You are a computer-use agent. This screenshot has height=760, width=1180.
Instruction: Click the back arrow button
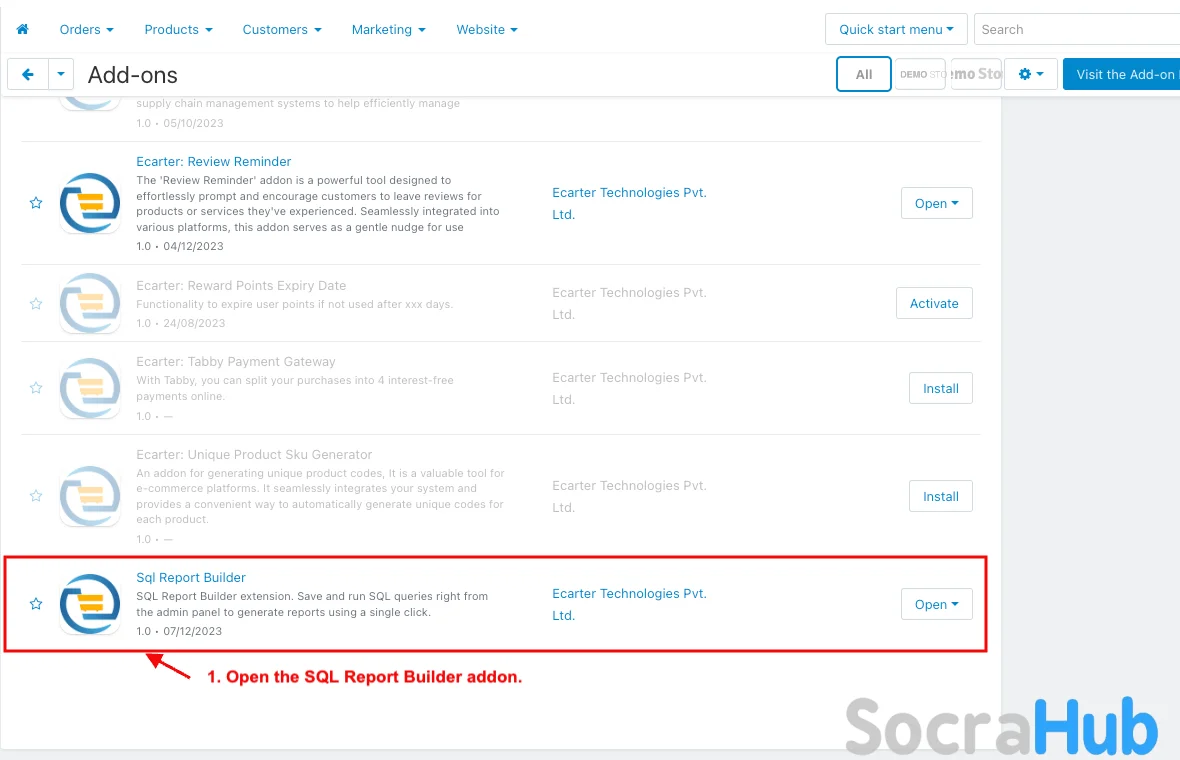click(x=28, y=74)
